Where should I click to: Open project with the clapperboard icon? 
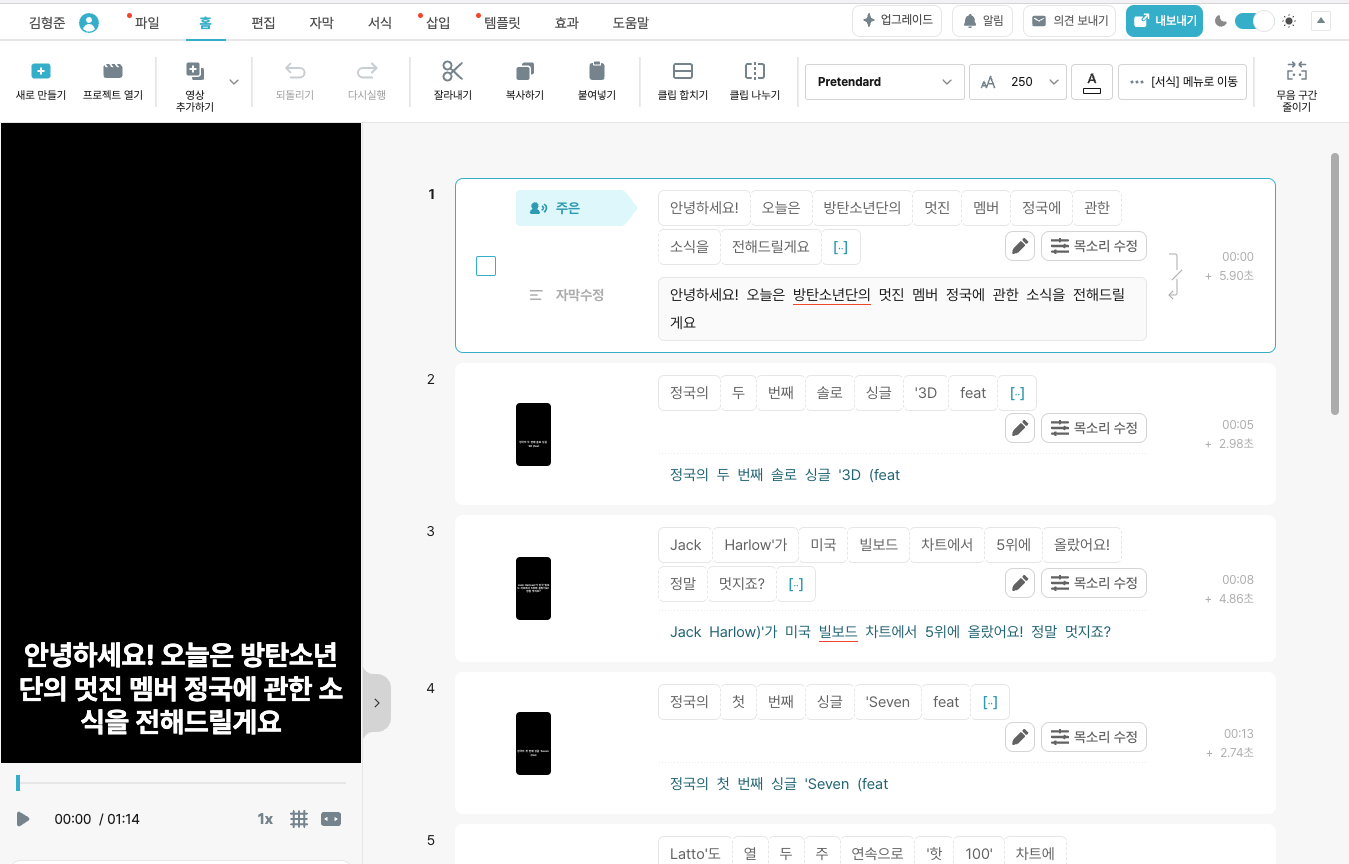click(113, 71)
